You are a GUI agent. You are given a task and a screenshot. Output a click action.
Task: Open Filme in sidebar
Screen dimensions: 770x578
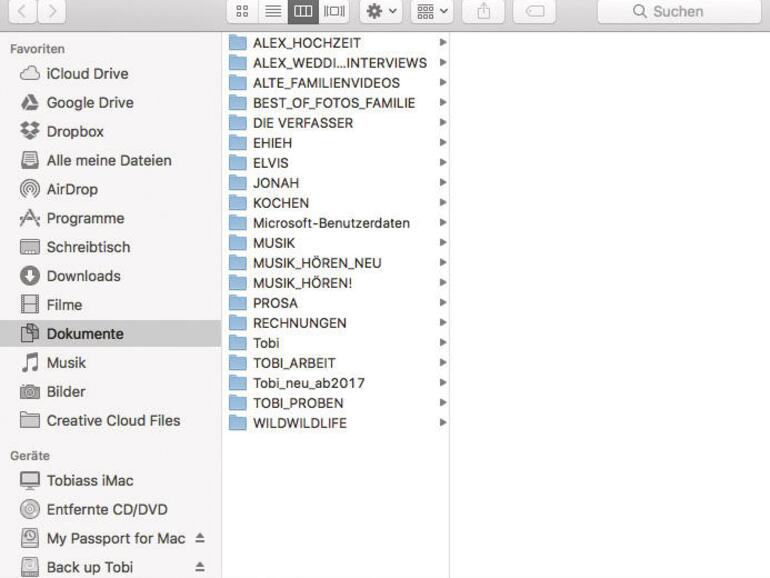pyautogui.click(x=110, y=305)
